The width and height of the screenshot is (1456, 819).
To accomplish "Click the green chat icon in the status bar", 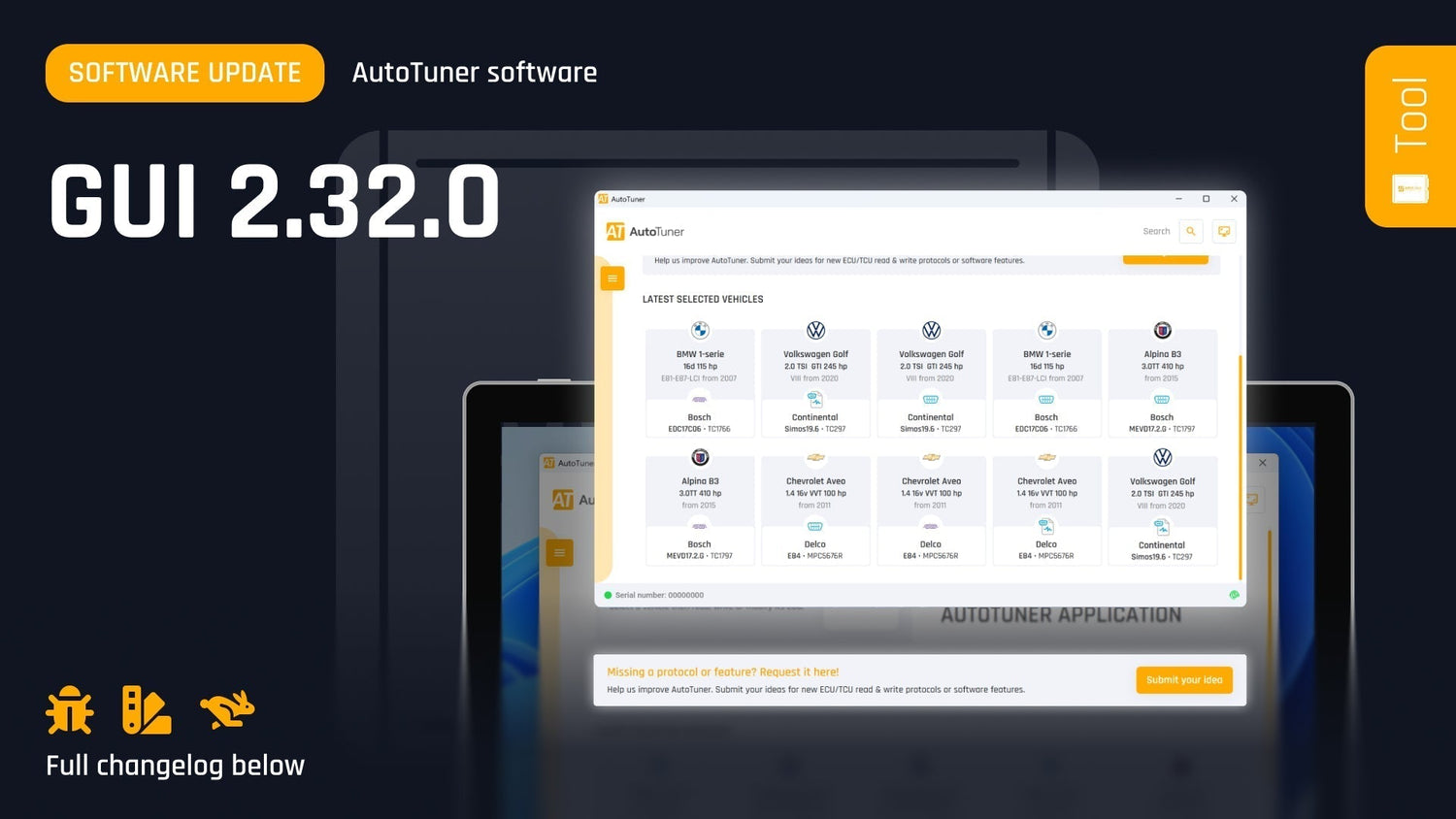I will 1234,595.
